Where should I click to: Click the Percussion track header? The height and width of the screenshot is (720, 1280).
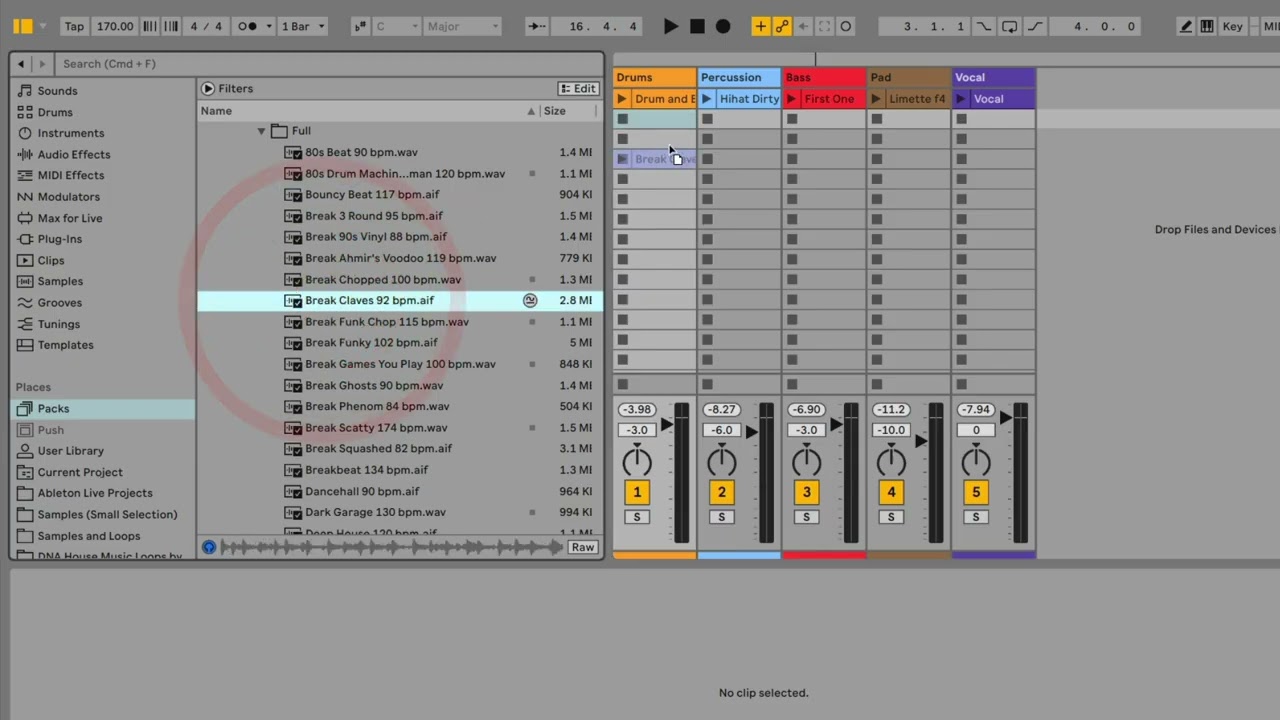pos(739,77)
